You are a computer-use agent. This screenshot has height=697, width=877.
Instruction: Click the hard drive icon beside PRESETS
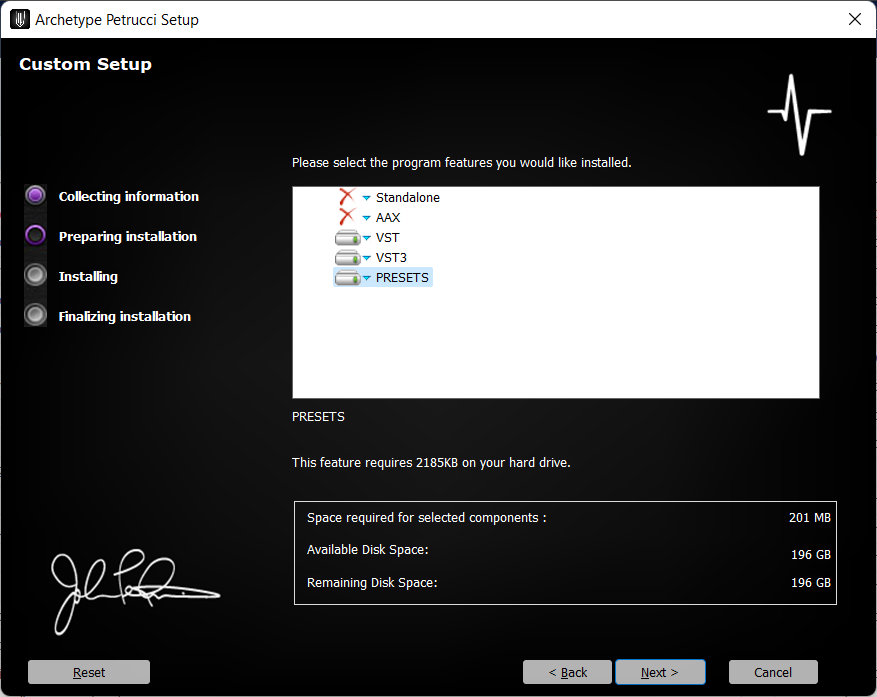[x=347, y=277]
